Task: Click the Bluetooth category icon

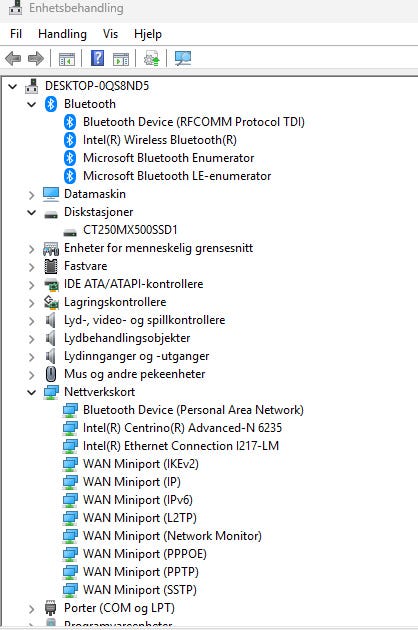Action: click(x=51, y=104)
